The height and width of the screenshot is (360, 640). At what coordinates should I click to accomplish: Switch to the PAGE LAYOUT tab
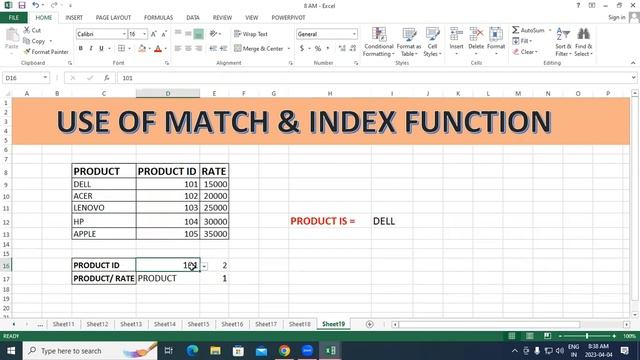tap(113, 18)
